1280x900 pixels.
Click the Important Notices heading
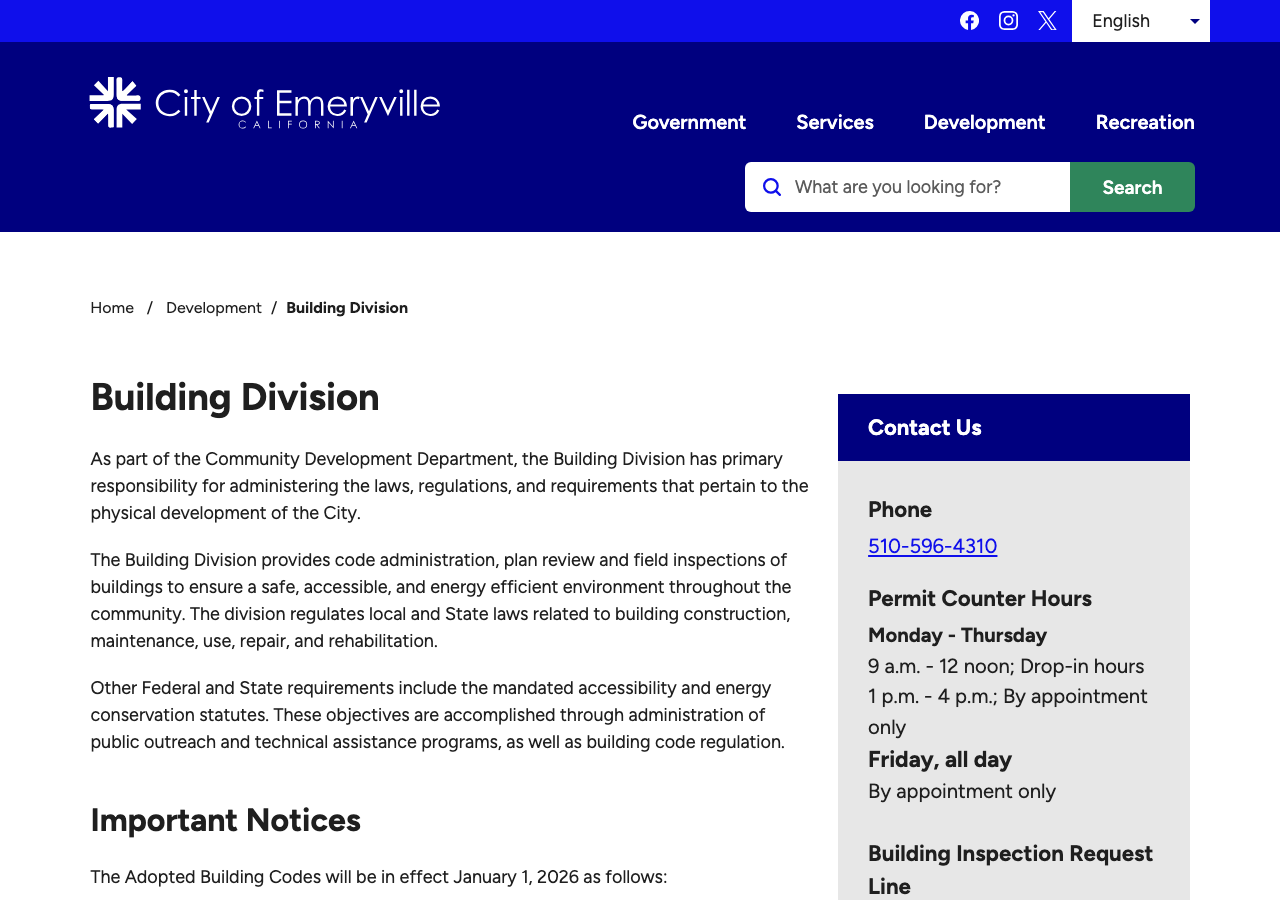[x=225, y=820]
